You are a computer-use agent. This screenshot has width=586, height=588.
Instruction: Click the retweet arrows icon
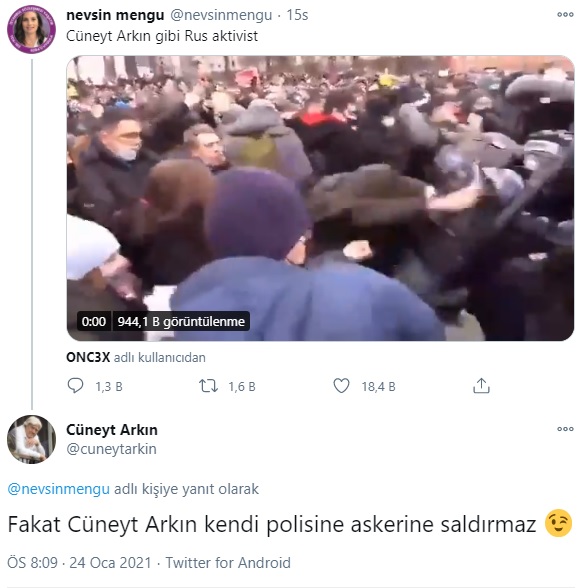point(208,386)
